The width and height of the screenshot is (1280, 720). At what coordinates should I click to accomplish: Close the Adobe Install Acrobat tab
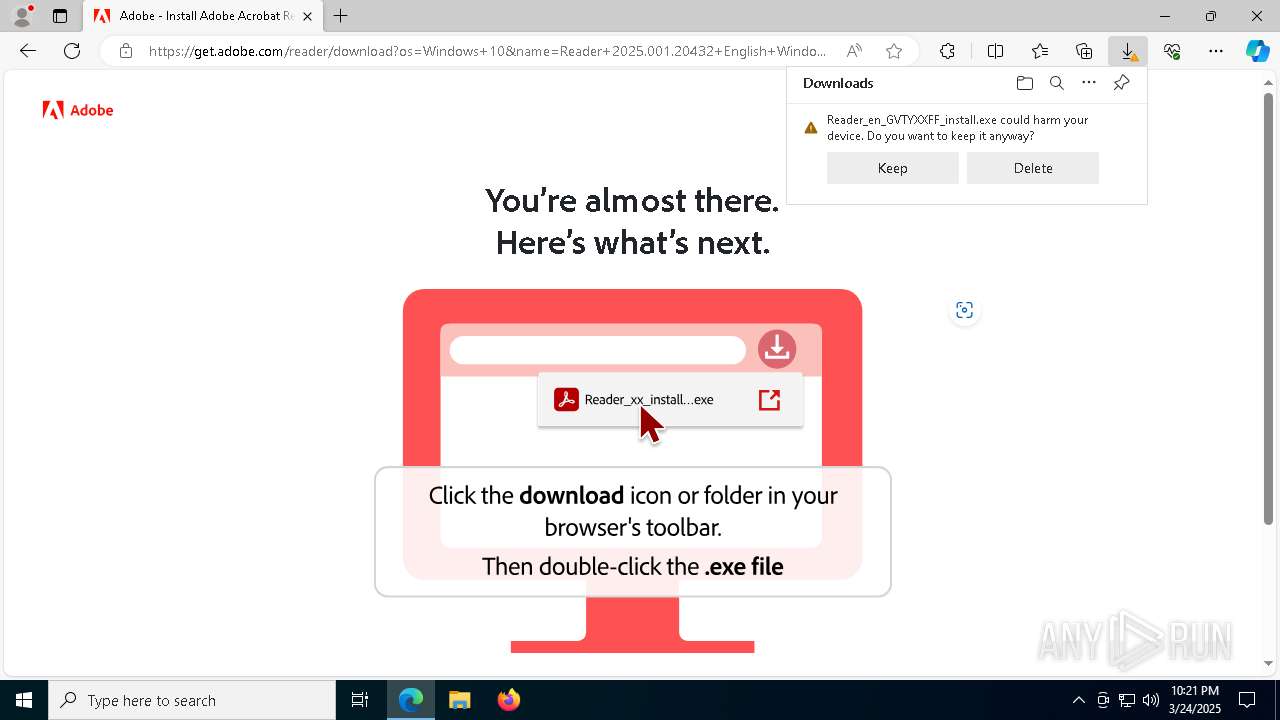pyautogui.click(x=307, y=16)
